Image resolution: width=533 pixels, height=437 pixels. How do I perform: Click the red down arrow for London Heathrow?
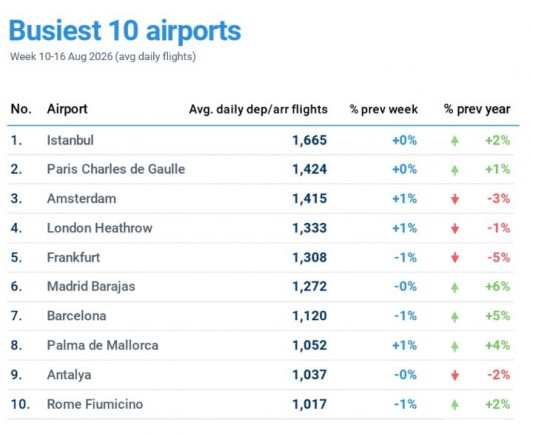point(454,229)
